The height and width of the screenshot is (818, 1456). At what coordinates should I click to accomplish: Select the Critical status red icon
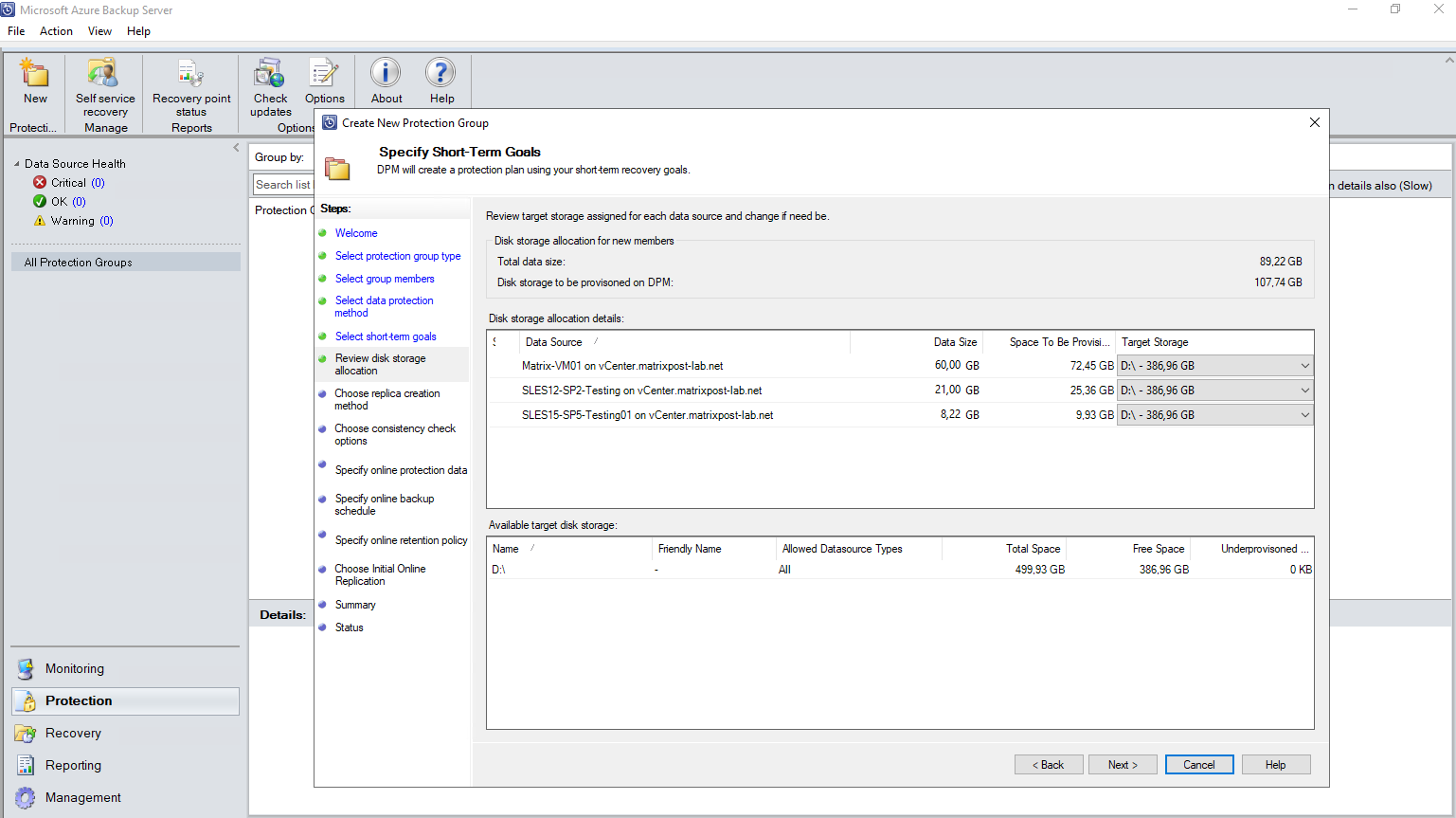coord(40,182)
